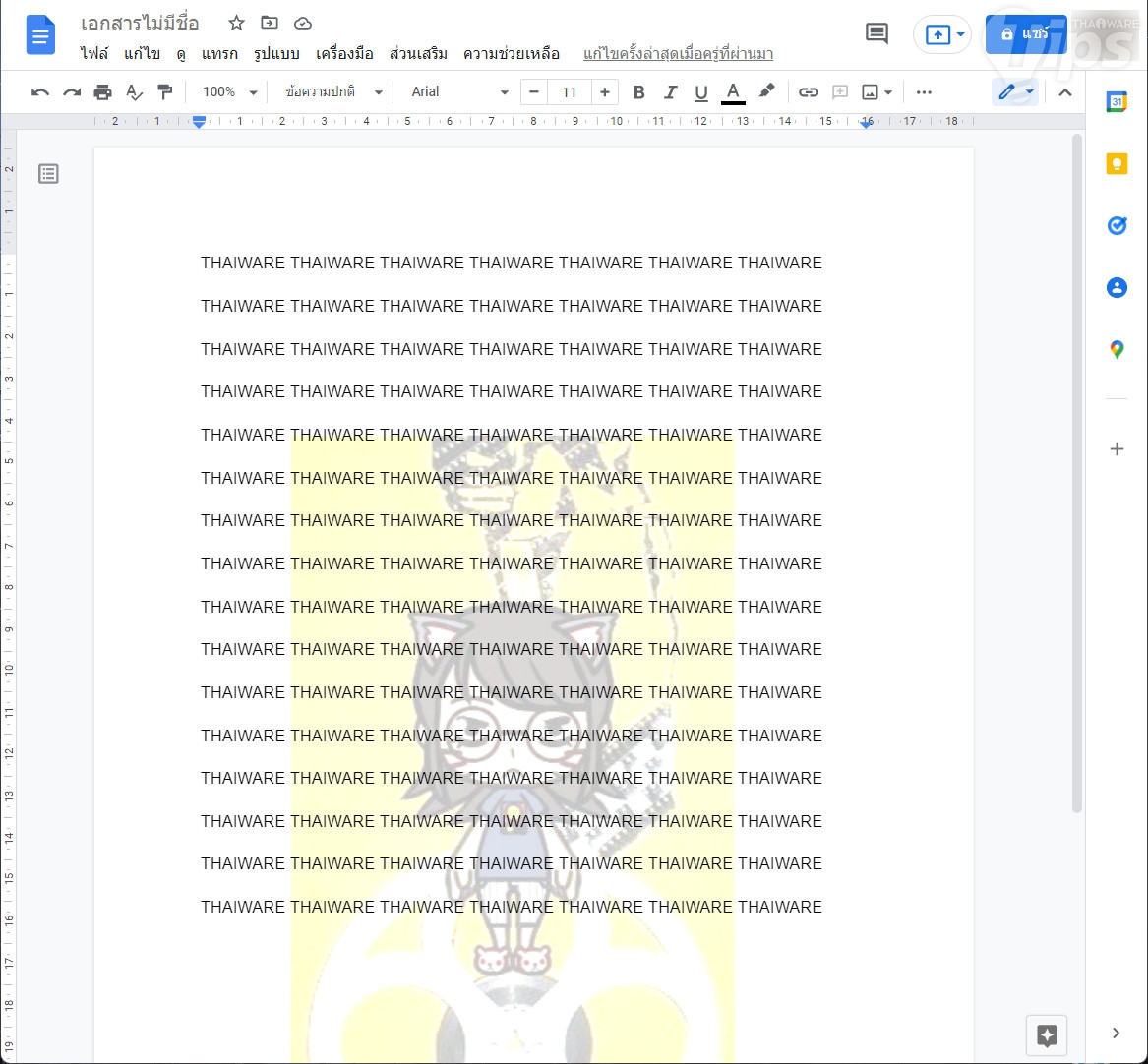Open the ความช่วยเหลือ menu

coord(511,53)
